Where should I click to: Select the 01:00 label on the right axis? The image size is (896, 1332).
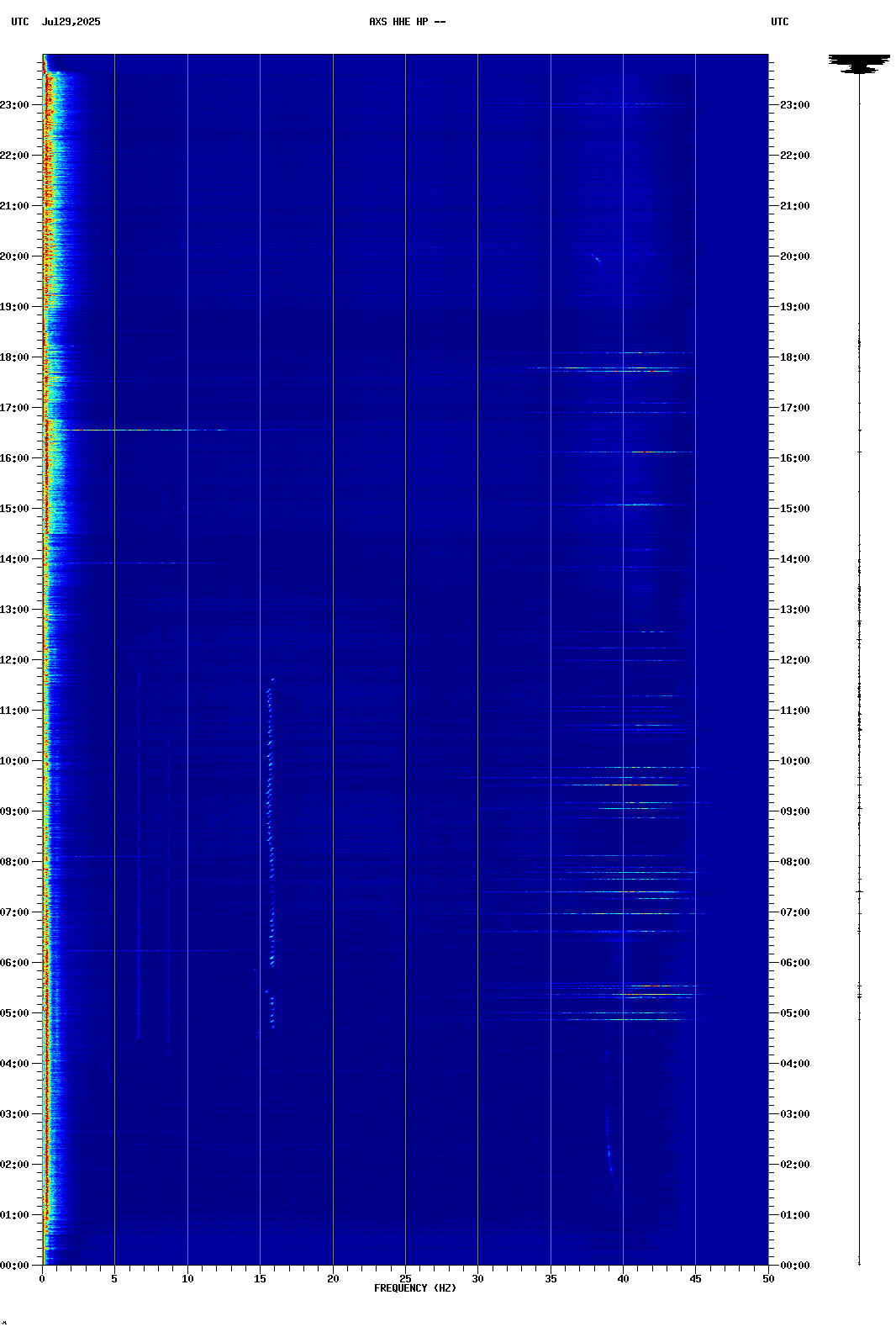[794, 1215]
